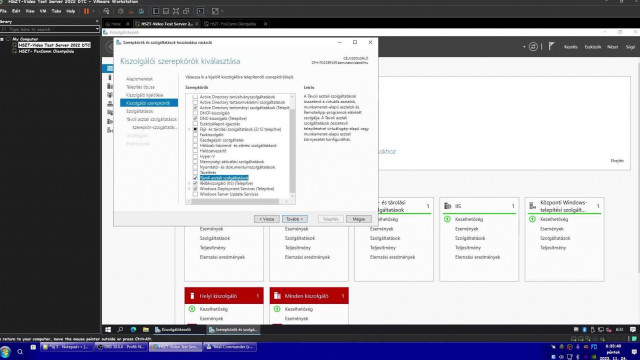
Task: Cancel the wizard with Mégse
Action: [359, 219]
